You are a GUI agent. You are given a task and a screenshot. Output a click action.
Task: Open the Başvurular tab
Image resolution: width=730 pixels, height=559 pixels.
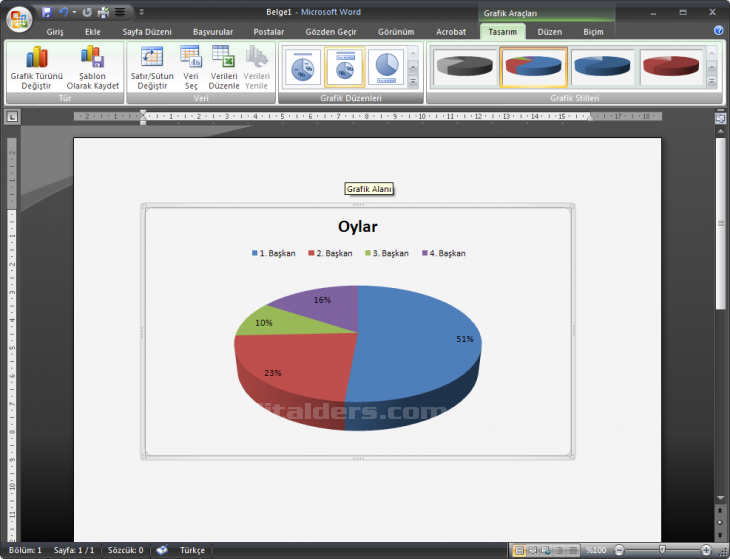click(x=213, y=32)
